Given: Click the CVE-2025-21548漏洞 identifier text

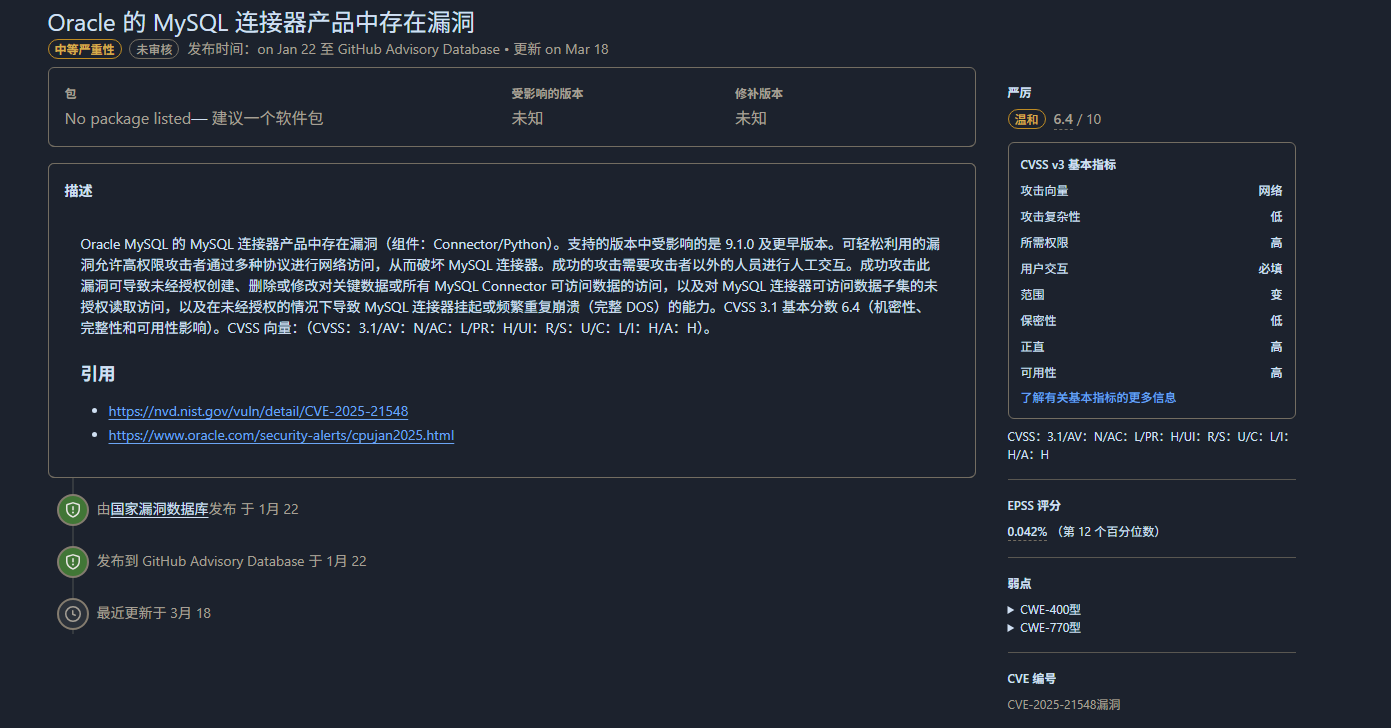Looking at the screenshot, I should click(x=1063, y=704).
